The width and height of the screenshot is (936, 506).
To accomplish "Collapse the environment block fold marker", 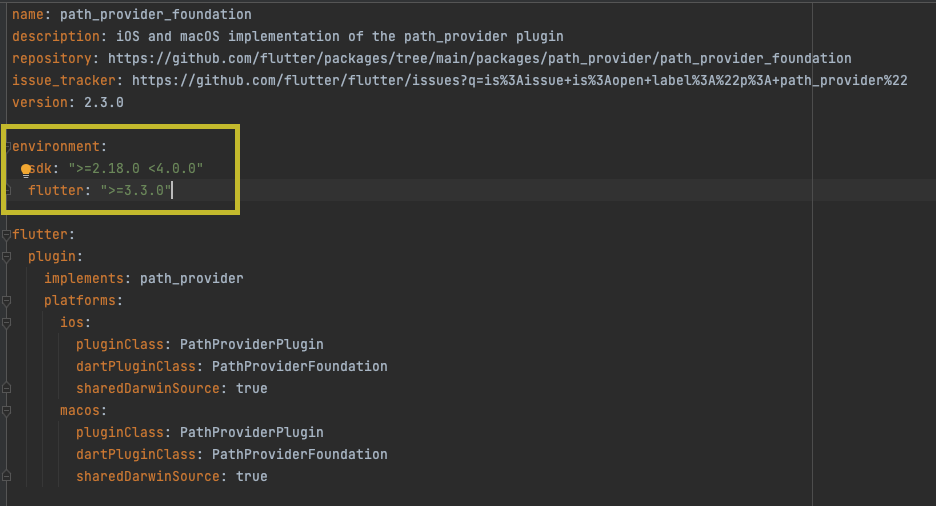I will 8,147.
